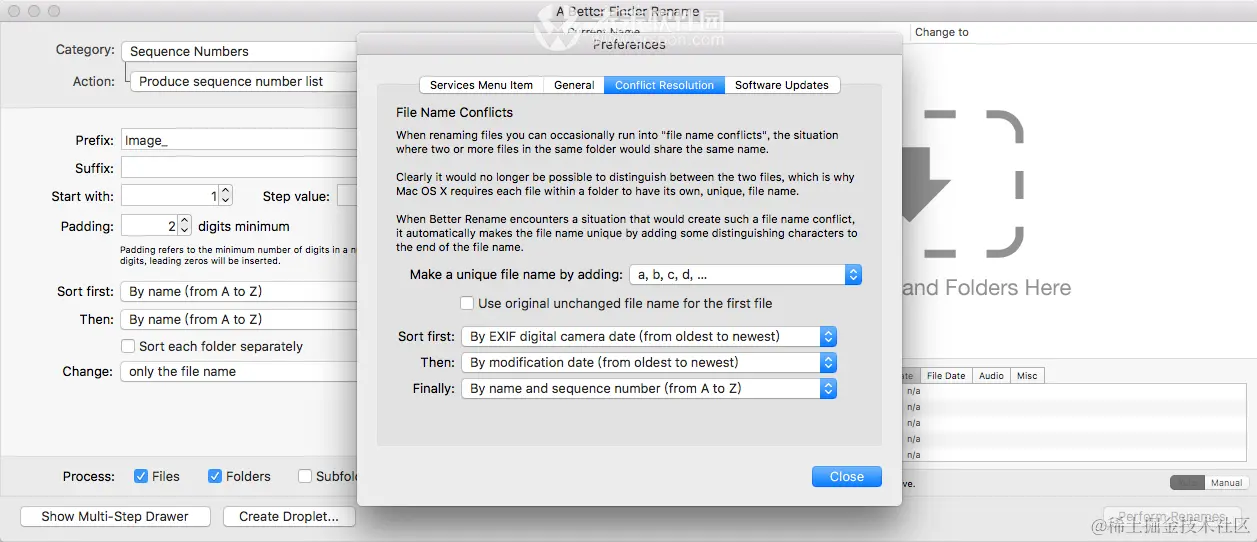Open Preferences Sort first EXIF date dropdown
The height and width of the screenshot is (542, 1257).
[x=648, y=336]
